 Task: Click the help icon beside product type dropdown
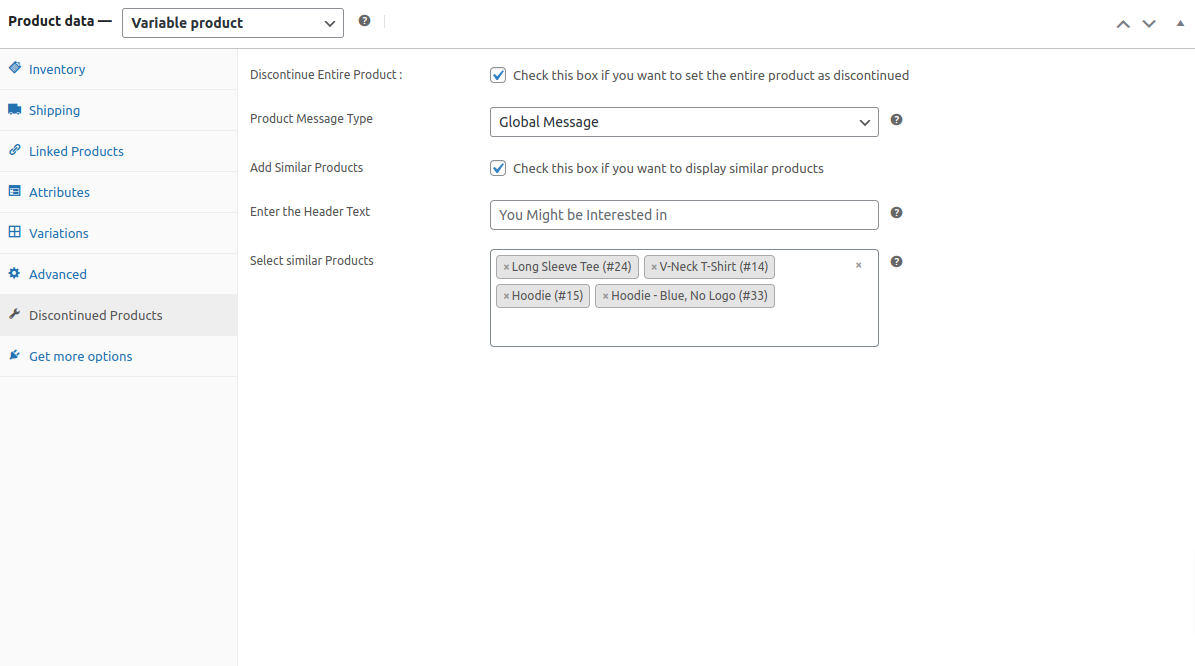pos(364,21)
